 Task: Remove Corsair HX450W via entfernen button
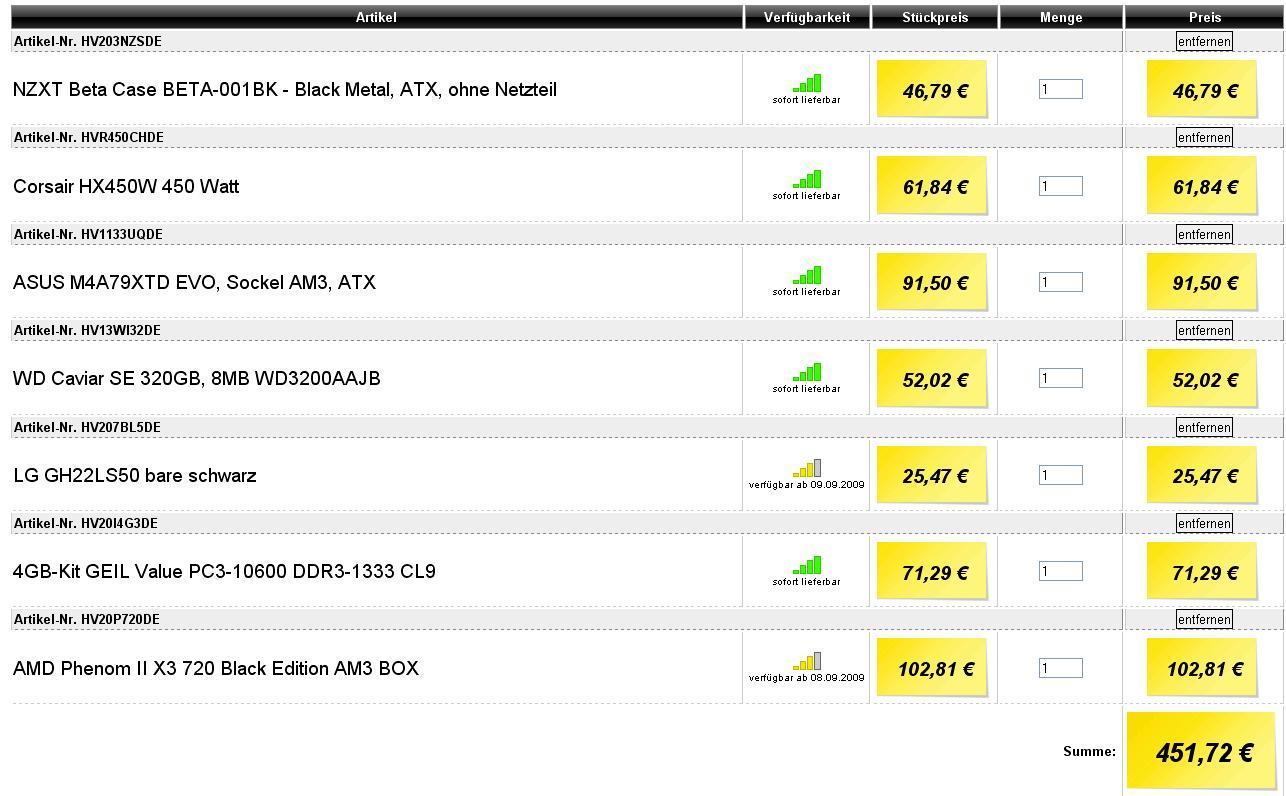tap(1204, 137)
